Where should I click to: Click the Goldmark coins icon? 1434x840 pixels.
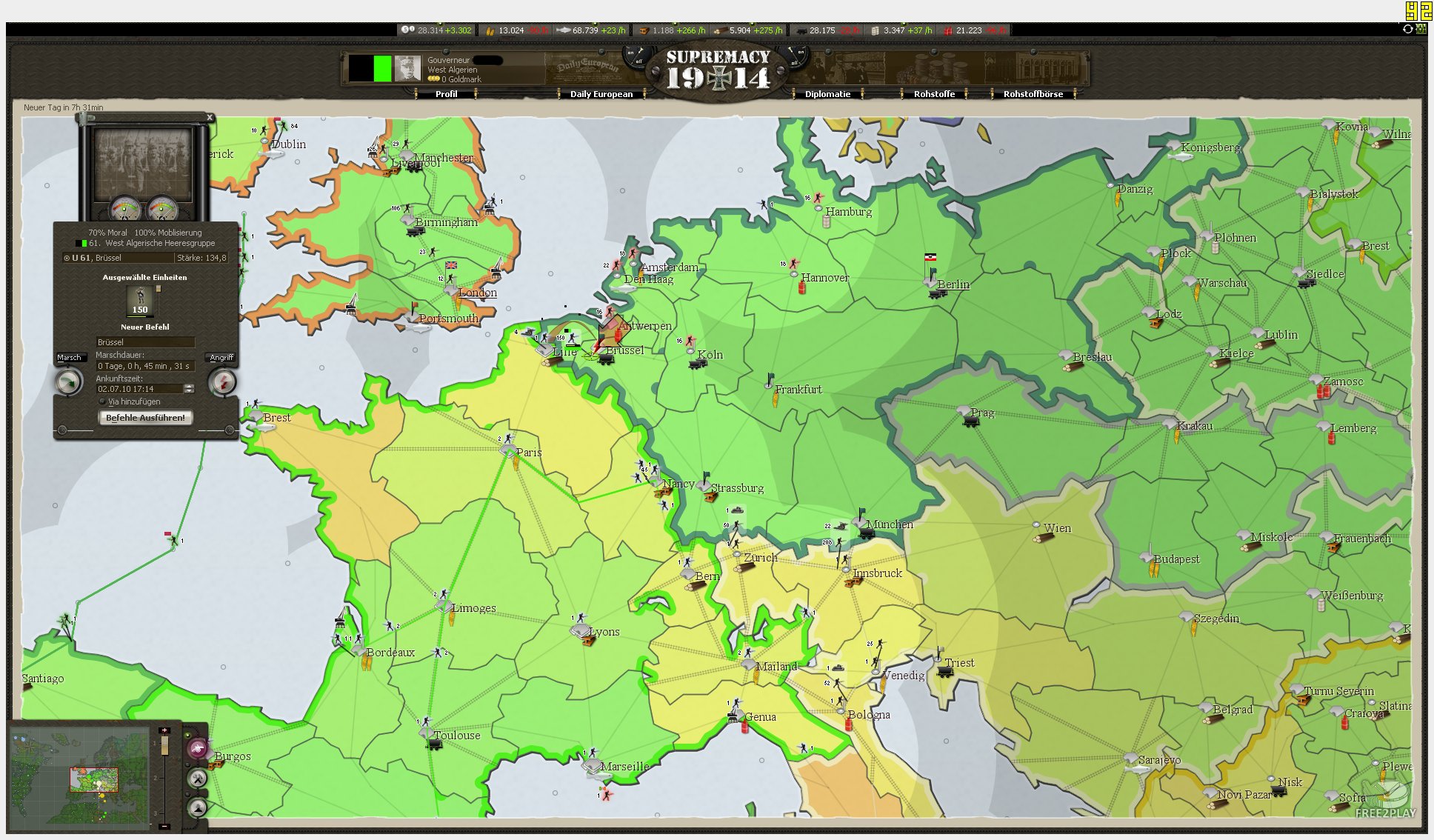(433, 79)
